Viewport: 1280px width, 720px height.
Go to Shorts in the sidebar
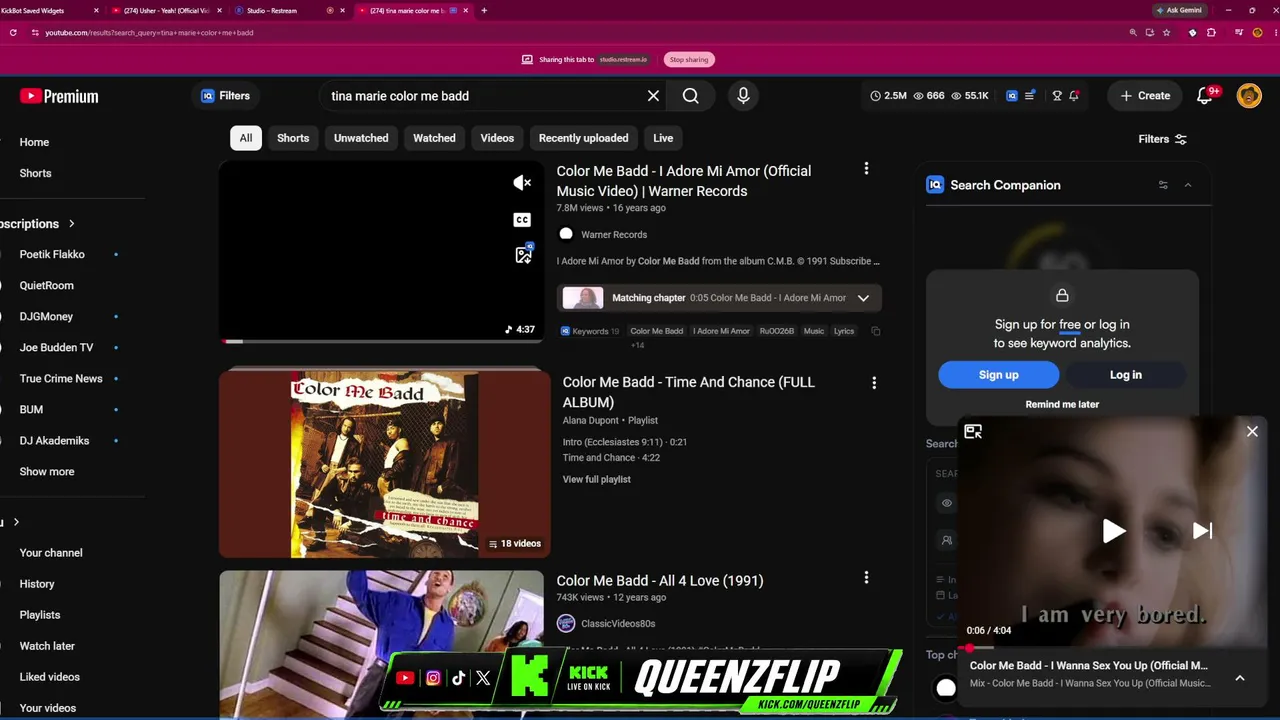tap(35, 173)
